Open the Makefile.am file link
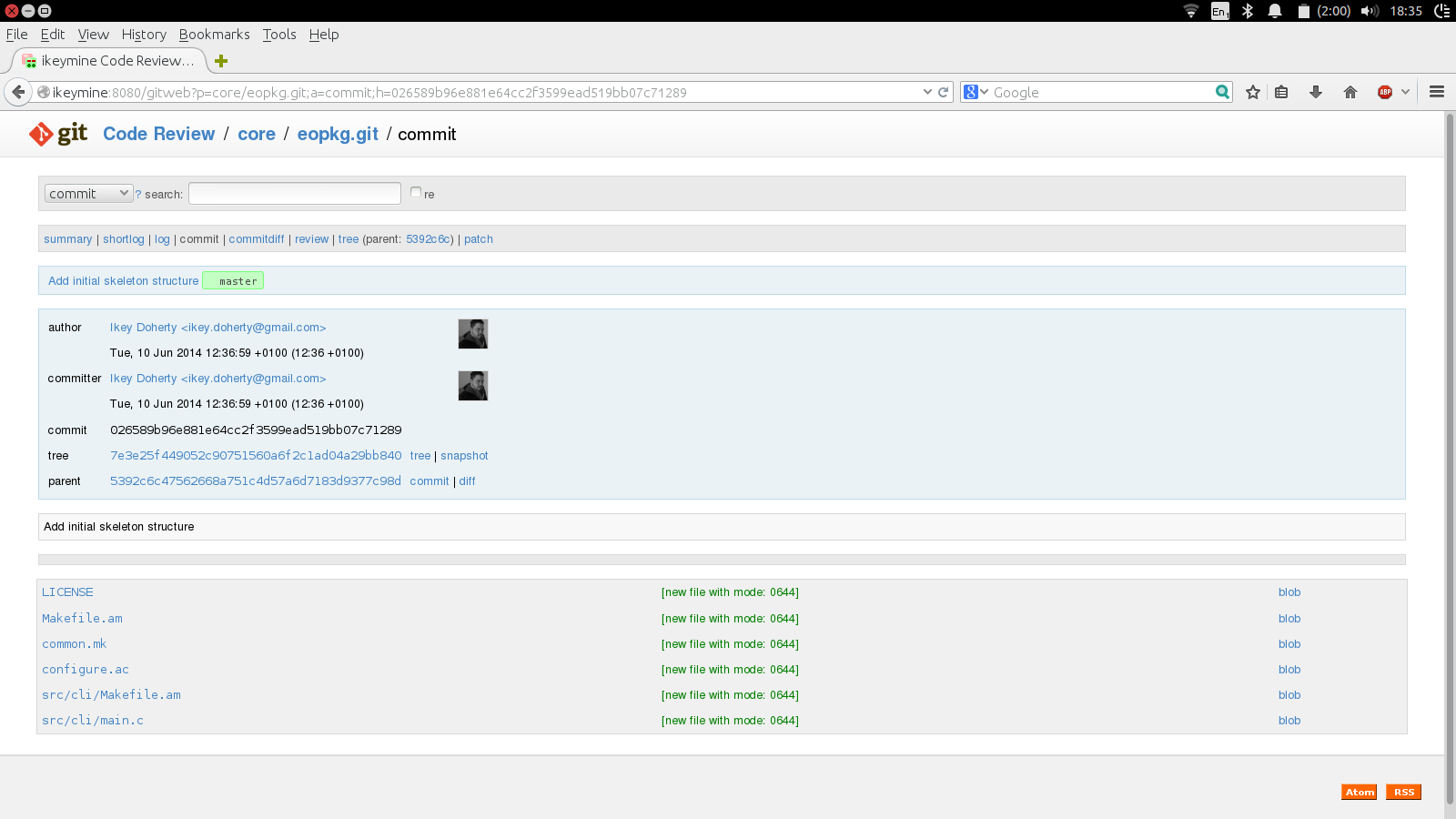Image resolution: width=1456 pixels, height=819 pixels. [x=82, y=619]
